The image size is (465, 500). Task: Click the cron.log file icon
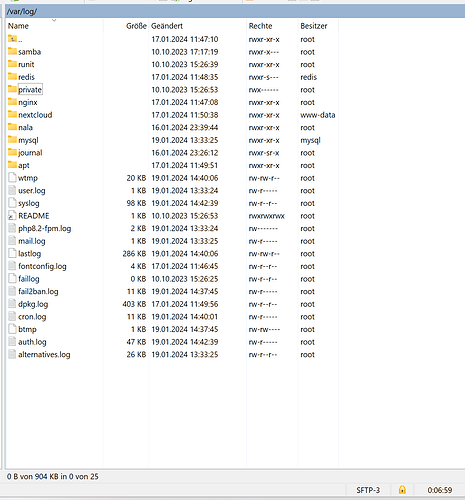pyautogui.click(x=12, y=317)
